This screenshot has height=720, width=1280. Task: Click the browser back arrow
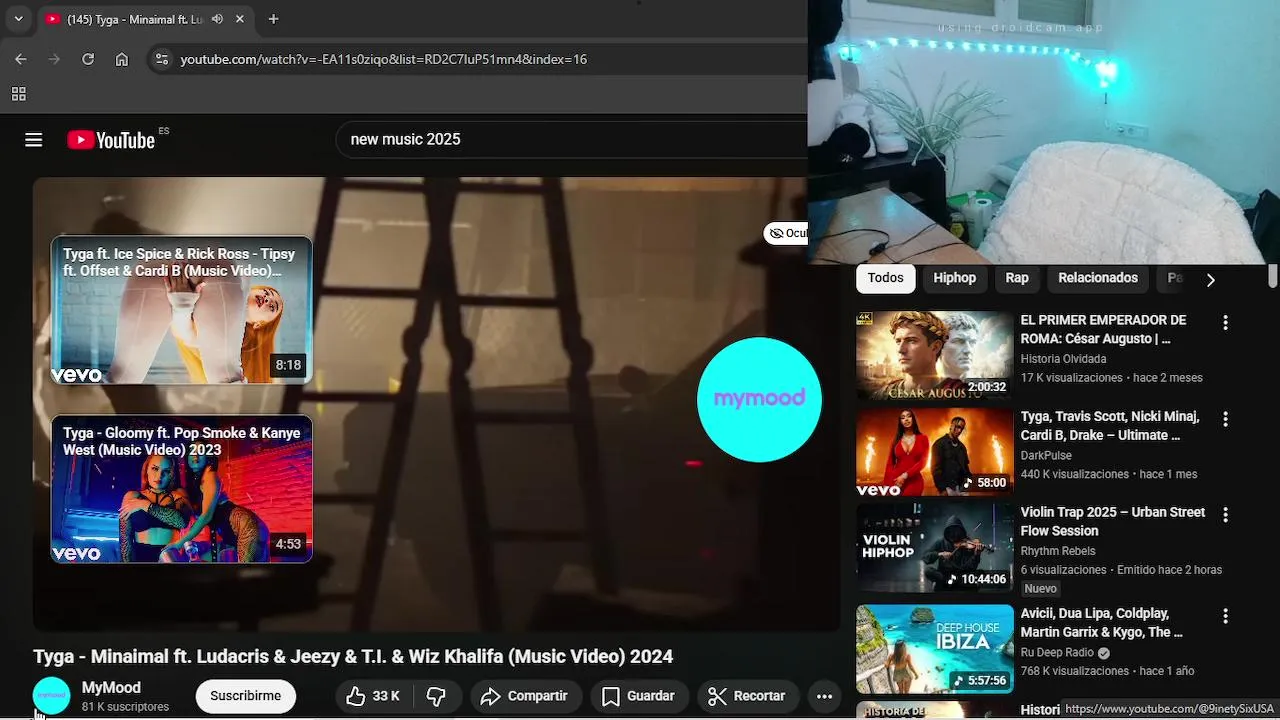point(20,59)
